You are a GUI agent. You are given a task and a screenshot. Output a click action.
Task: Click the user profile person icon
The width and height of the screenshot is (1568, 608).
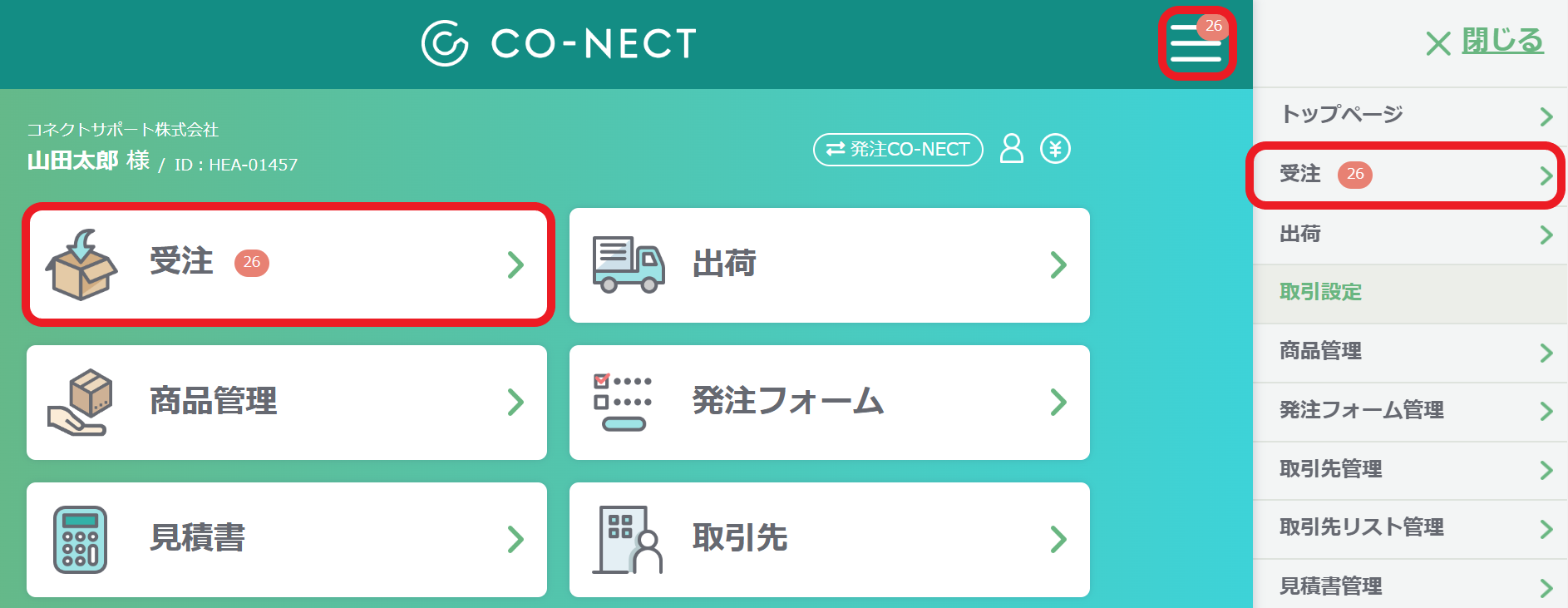[1011, 150]
